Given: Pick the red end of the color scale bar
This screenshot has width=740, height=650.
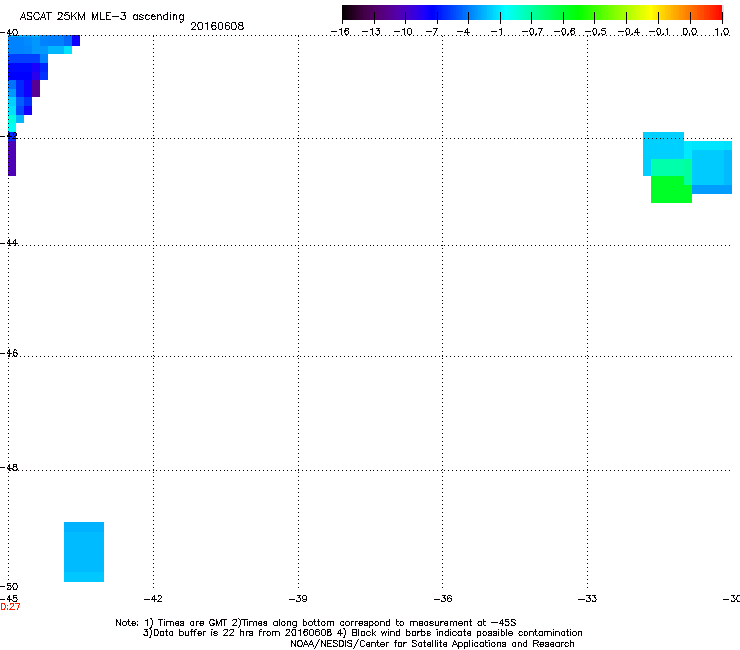Looking at the screenshot, I should [715, 13].
